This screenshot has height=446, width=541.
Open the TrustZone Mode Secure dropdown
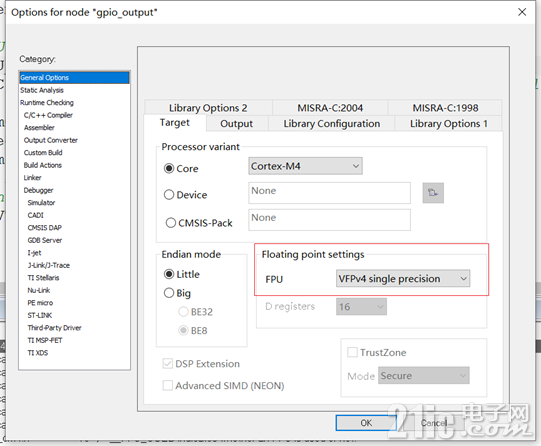pyautogui.click(x=424, y=376)
